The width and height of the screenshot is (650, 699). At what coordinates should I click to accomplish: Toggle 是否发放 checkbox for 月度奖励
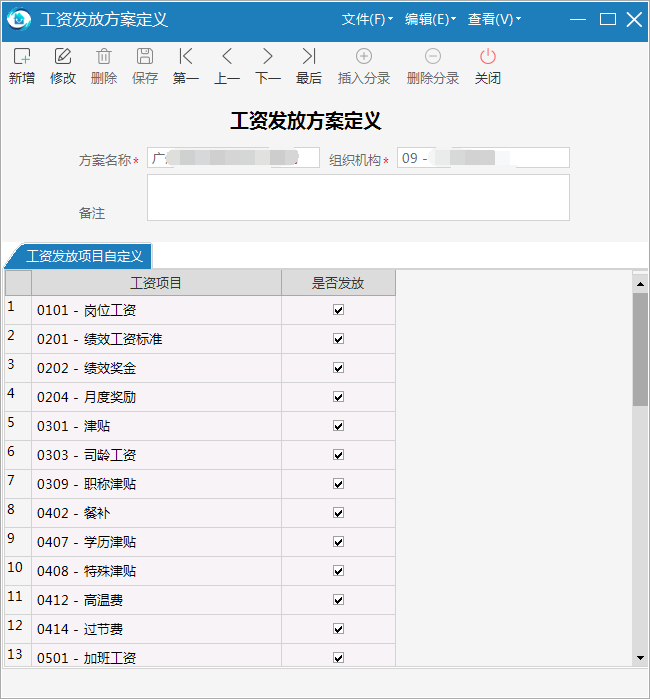pos(338,397)
